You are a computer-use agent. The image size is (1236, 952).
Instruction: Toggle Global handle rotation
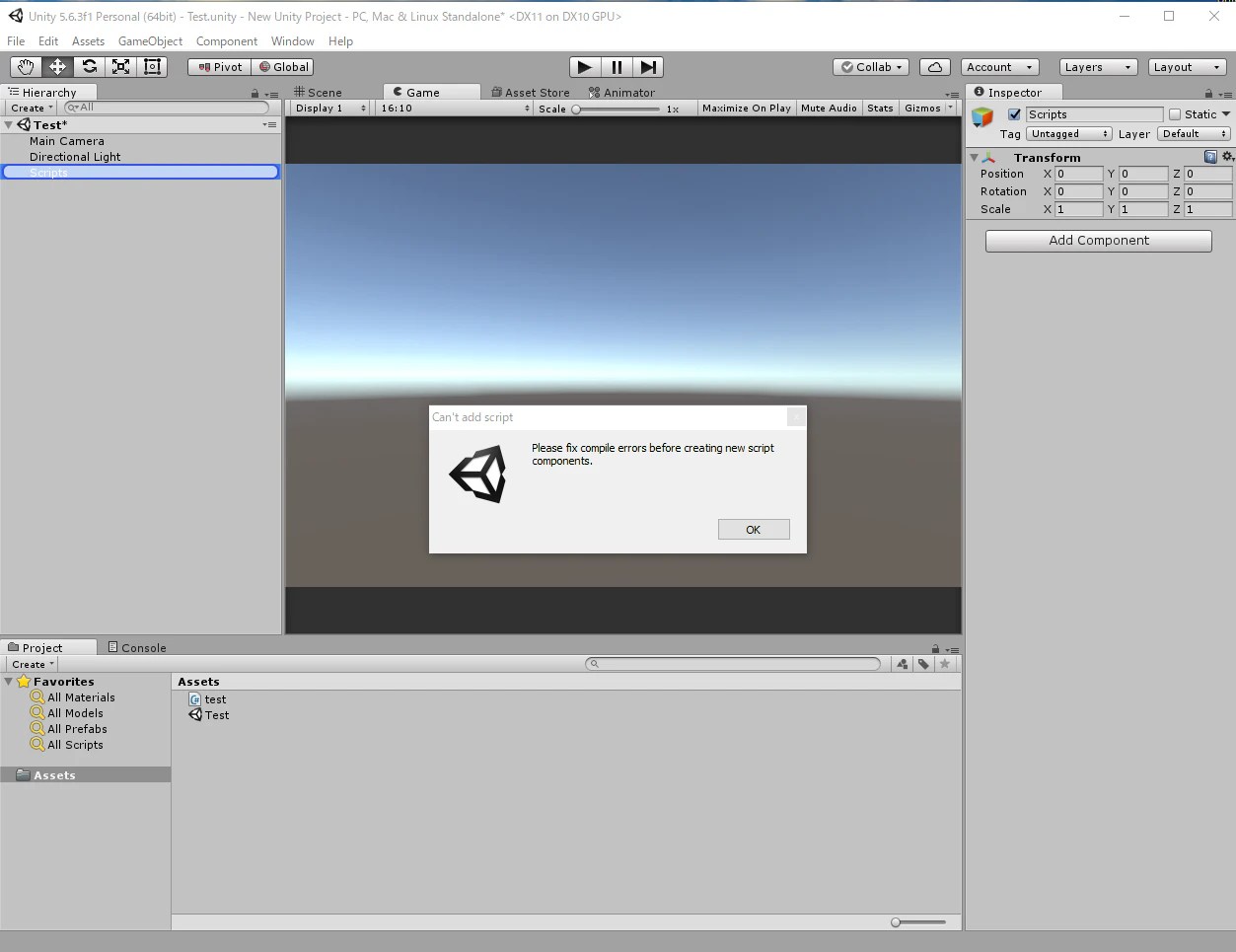[x=284, y=67]
